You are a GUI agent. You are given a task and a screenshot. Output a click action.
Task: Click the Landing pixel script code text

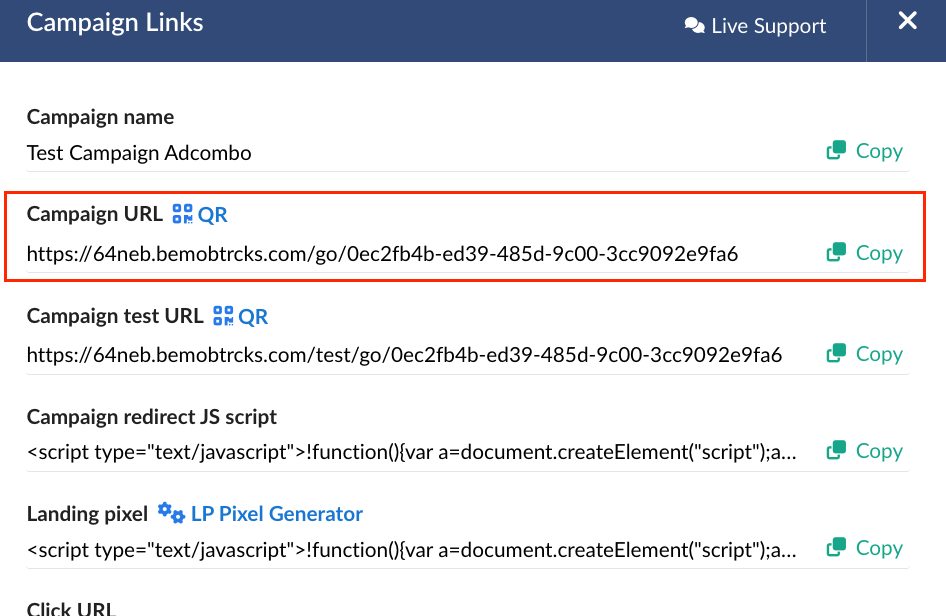(x=412, y=549)
